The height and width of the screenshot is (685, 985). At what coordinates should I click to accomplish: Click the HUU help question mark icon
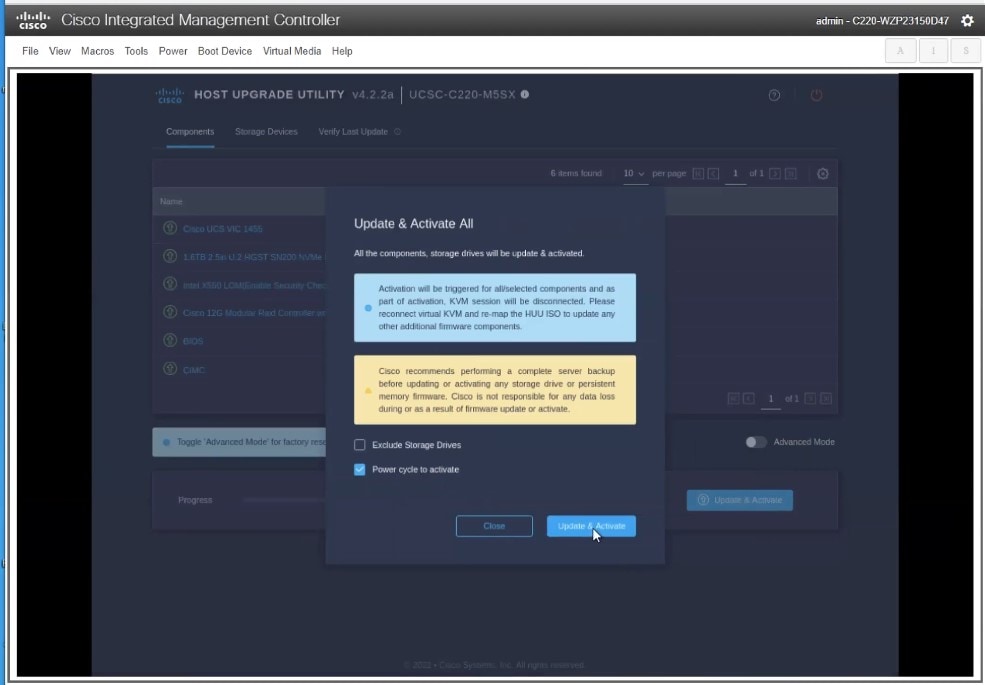(774, 95)
